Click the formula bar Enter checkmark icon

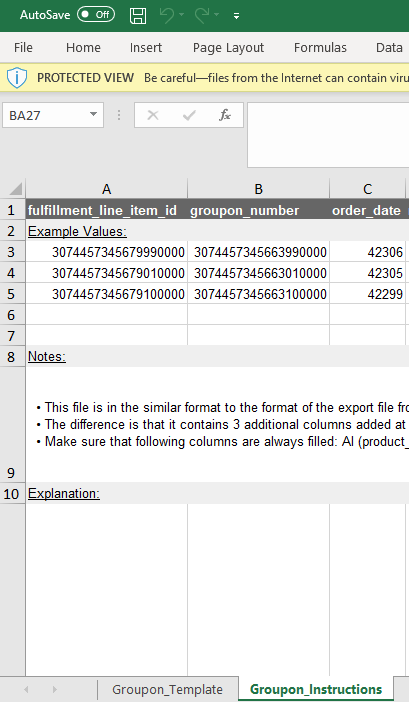(x=189, y=115)
